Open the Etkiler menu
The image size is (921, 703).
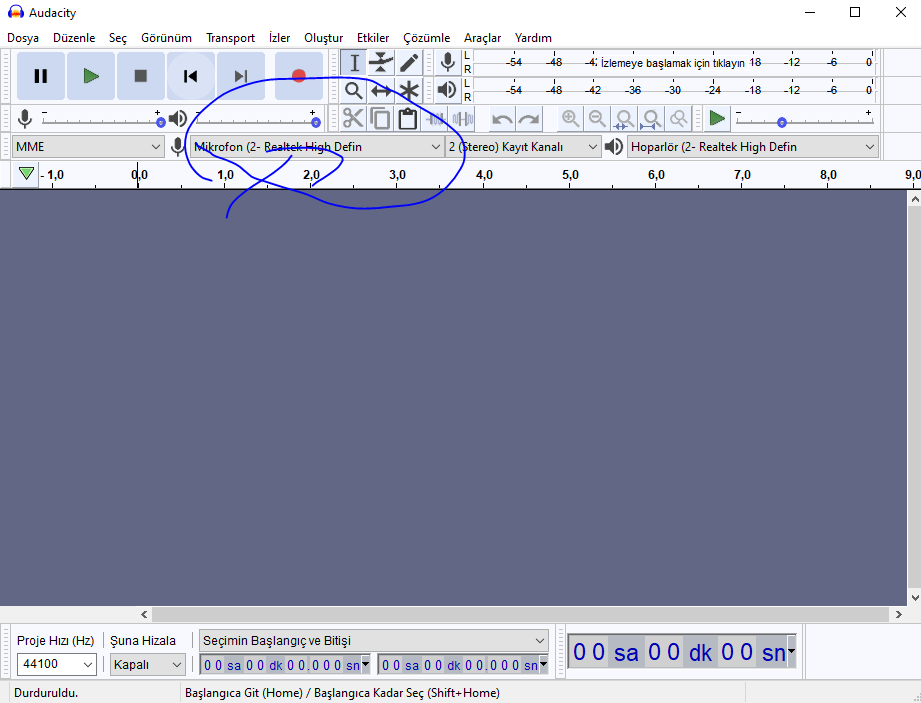tap(373, 38)
